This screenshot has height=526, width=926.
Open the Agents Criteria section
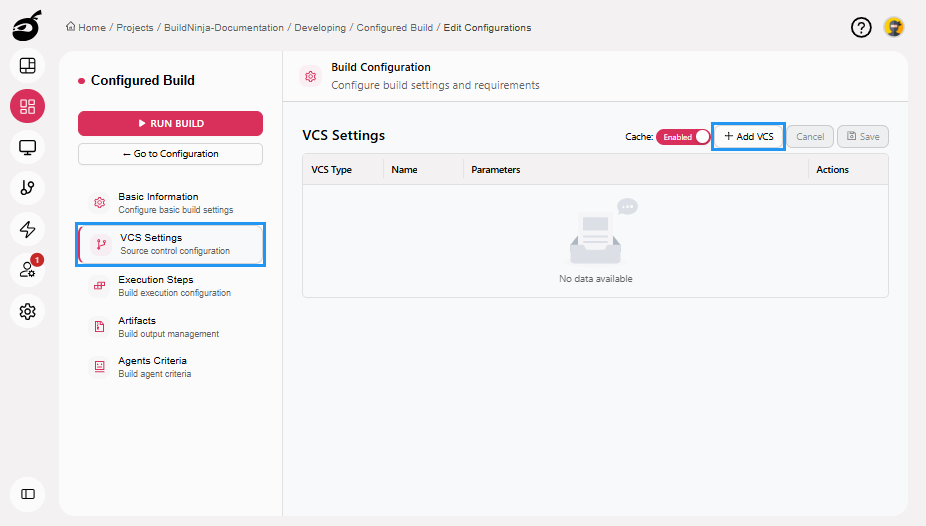tap(170, 367)
